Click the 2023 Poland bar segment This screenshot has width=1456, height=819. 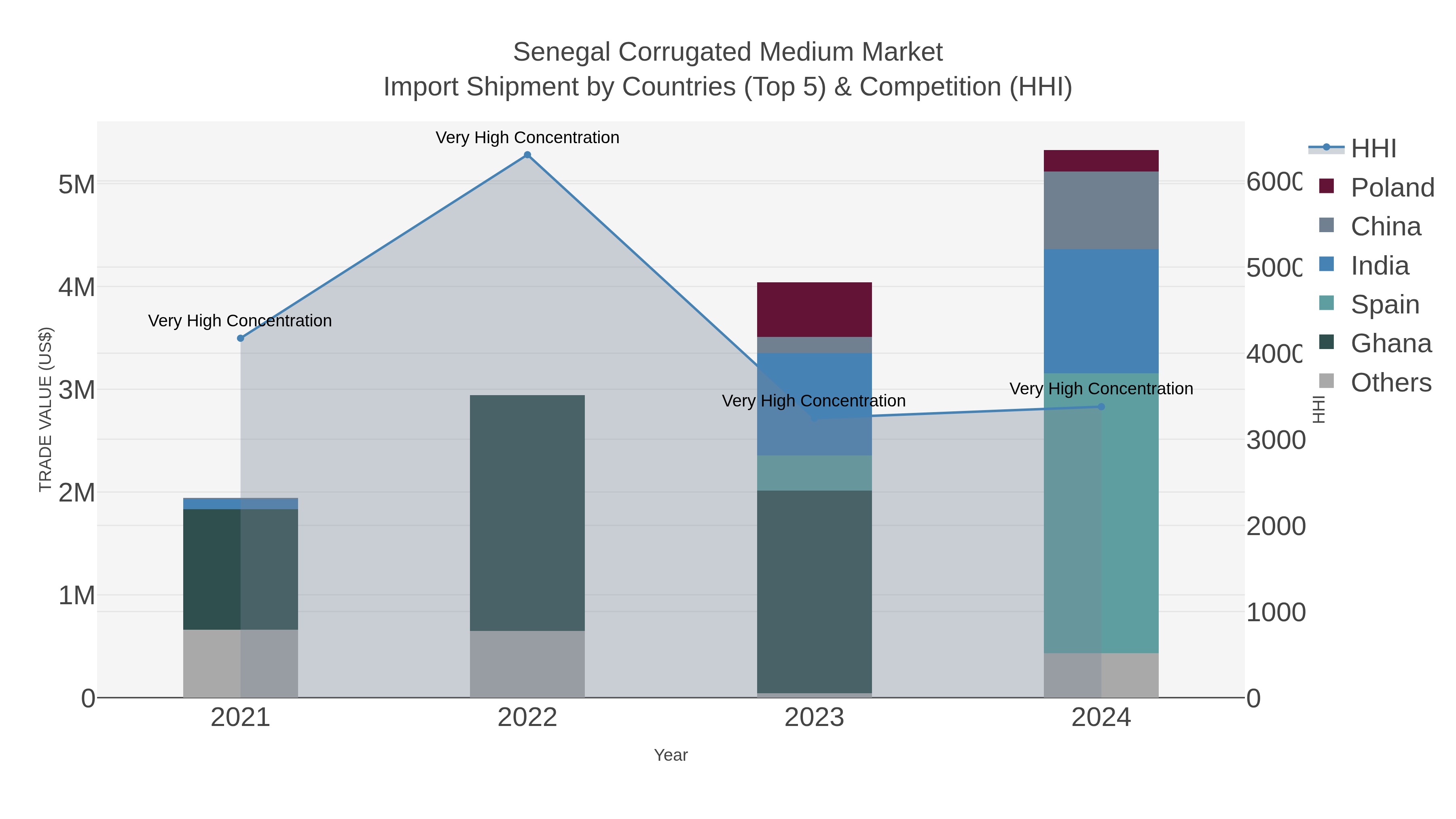click(x=814, y=310)
